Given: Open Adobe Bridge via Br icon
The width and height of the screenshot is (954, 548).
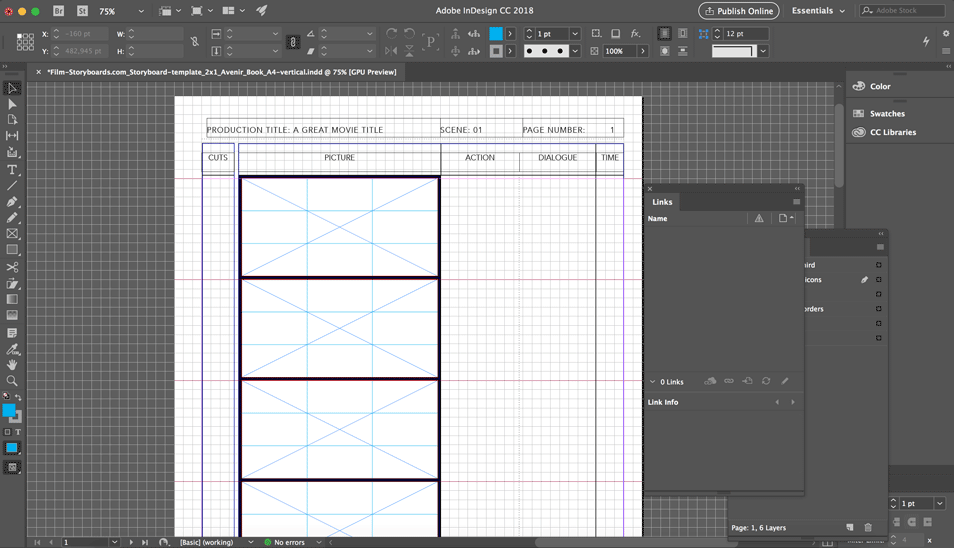Looking at the screenshot, I should (58, 11).
